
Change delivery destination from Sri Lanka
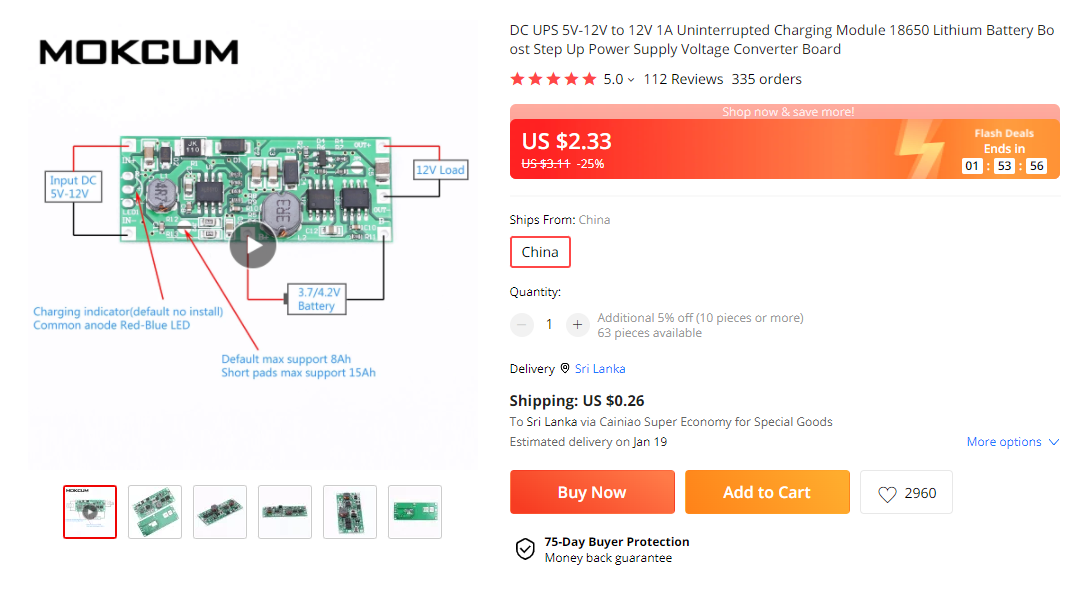pos(600,368)
